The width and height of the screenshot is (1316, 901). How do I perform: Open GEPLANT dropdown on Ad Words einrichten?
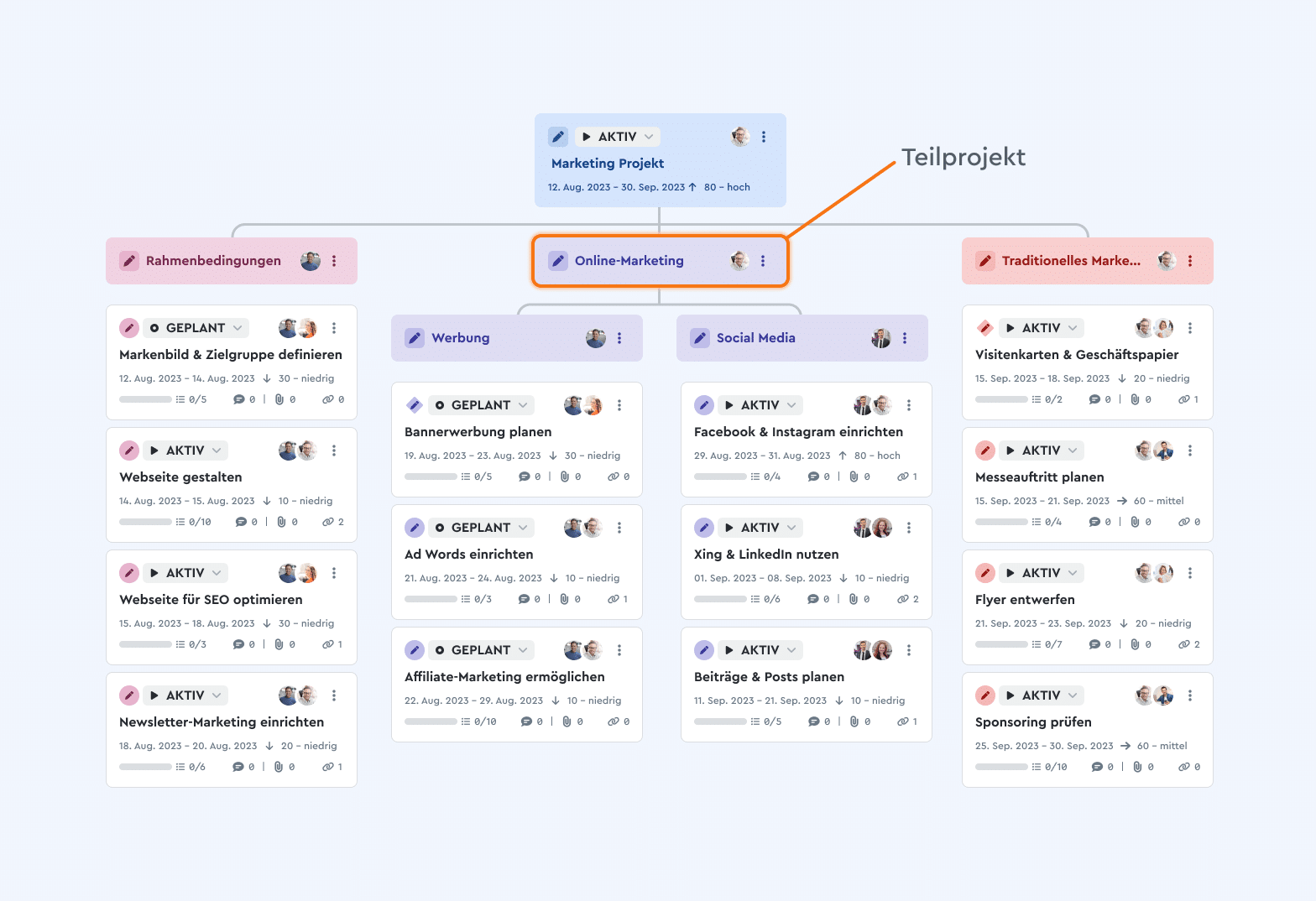click(481, 528)
